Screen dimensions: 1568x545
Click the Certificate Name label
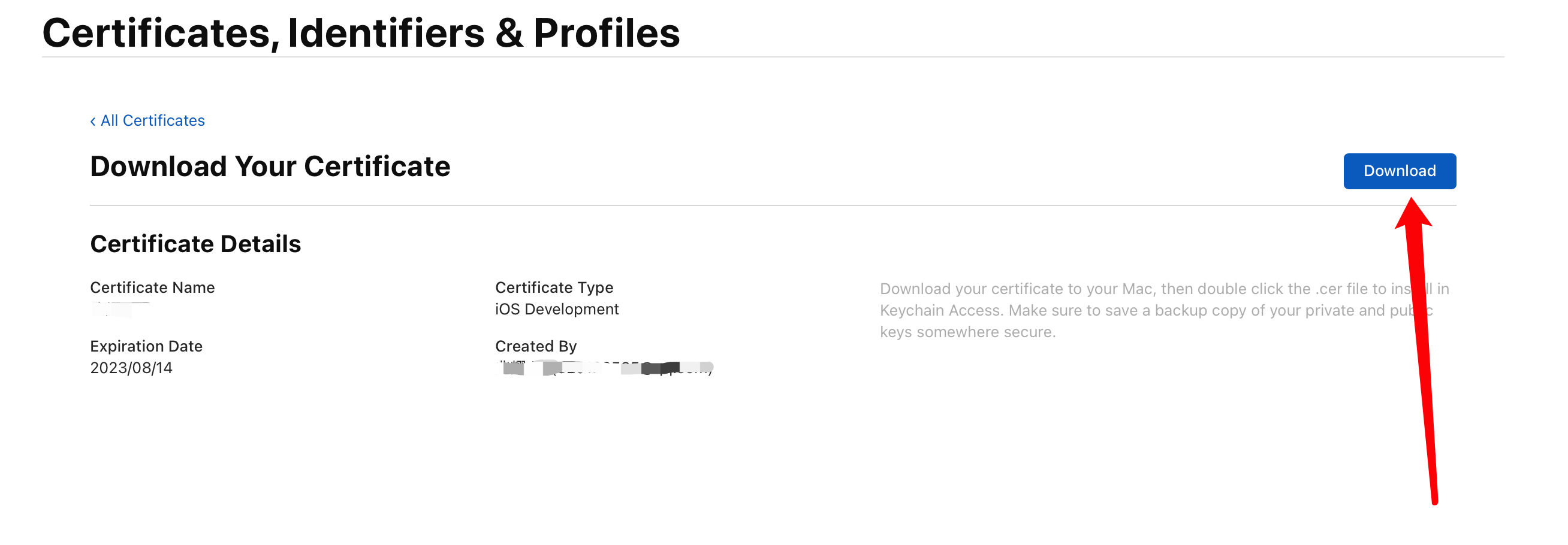[x=152, y=287]
